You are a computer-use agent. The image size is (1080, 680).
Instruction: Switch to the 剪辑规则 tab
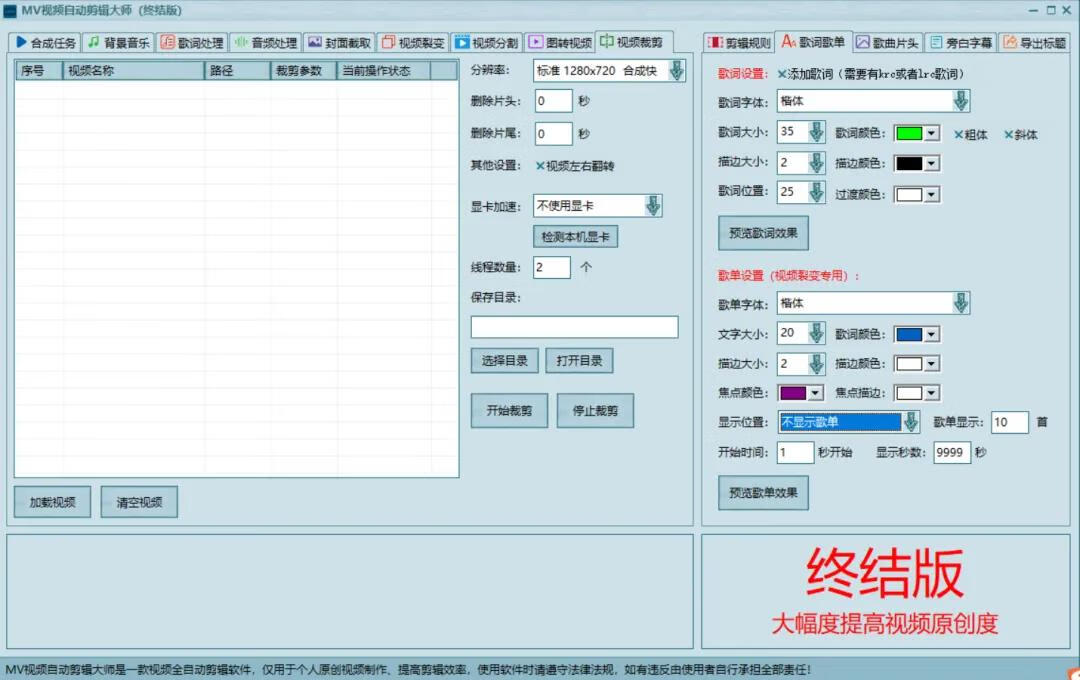739,42
